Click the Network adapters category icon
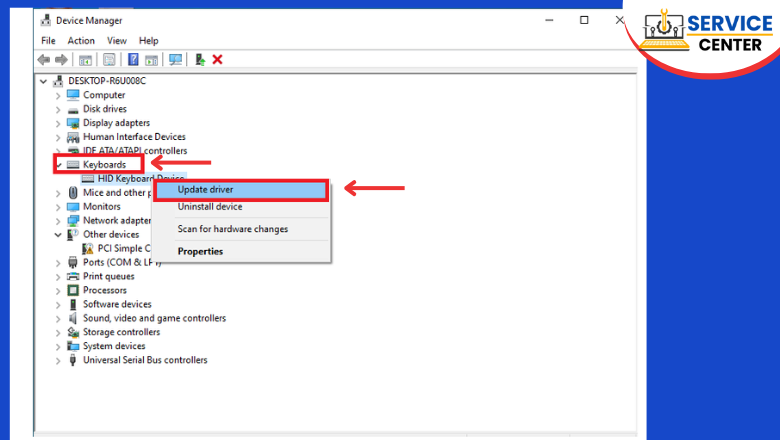 point(73,220)
